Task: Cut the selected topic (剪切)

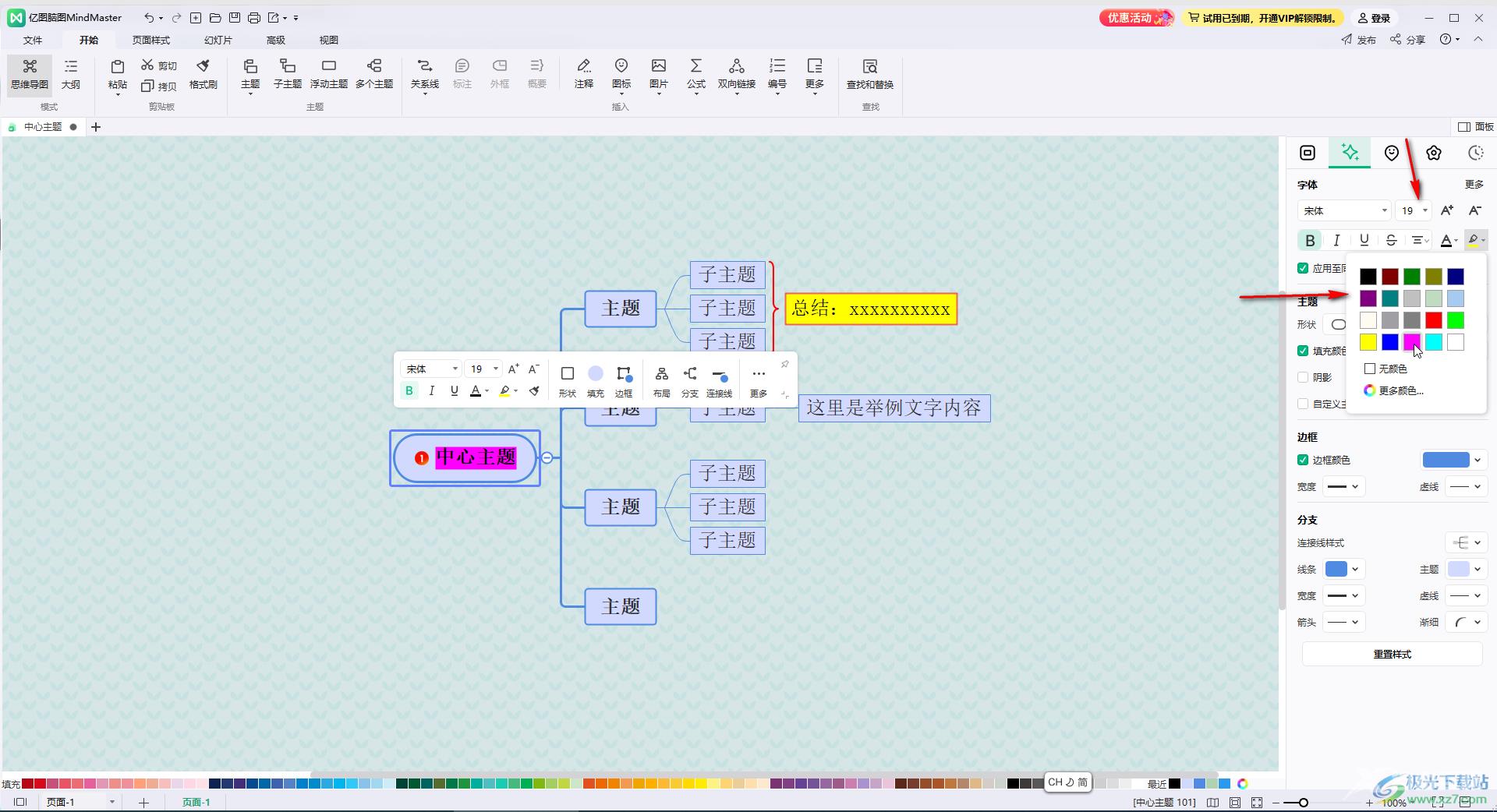Action: pyautogui.click(x=159, y=65)
